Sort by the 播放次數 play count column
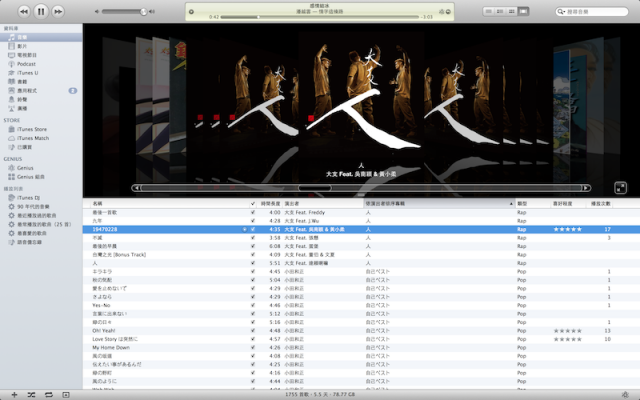 pyautogui.click(x=599, y=204)
